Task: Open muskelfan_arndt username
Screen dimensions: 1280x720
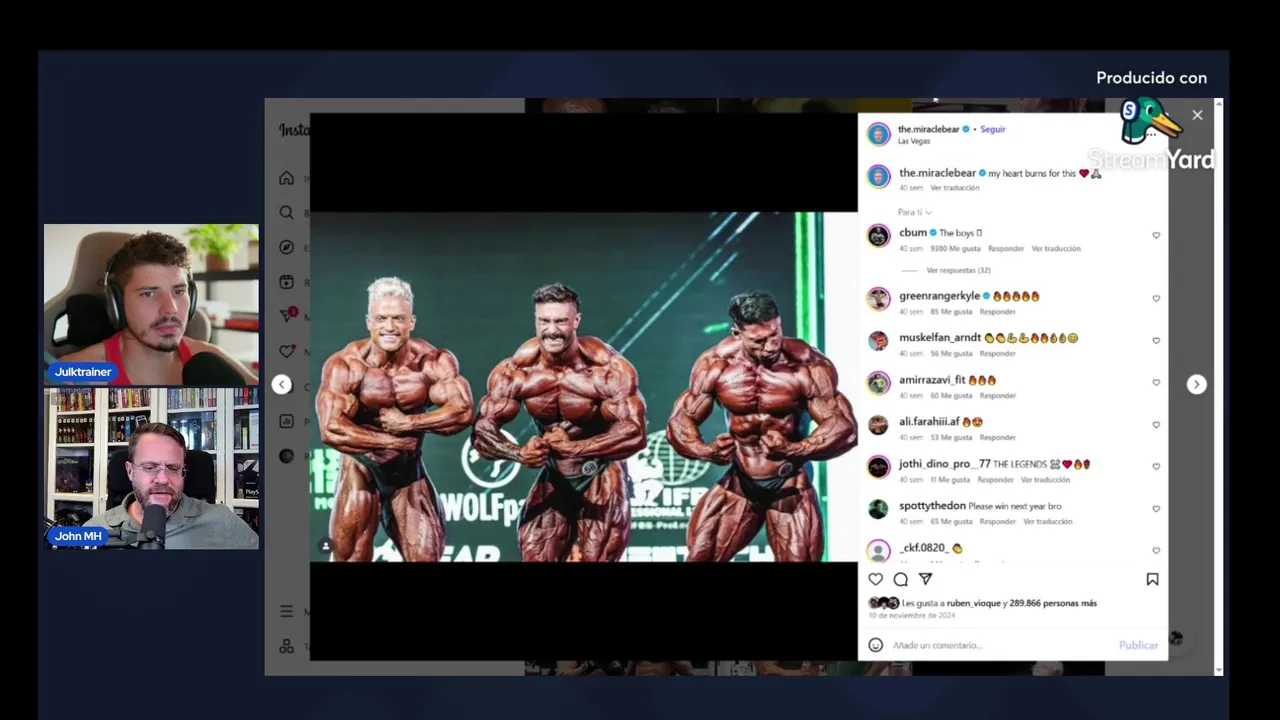Action: [940, 338]
